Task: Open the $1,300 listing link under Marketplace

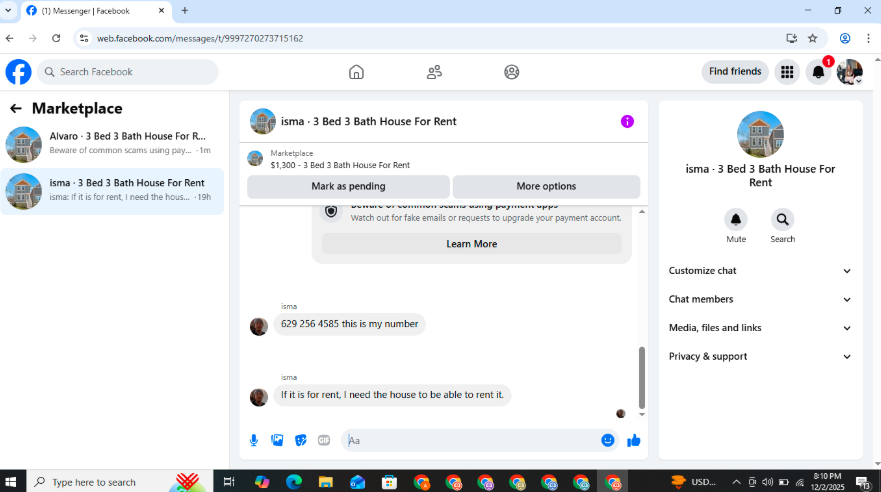Action: (340, 165)
